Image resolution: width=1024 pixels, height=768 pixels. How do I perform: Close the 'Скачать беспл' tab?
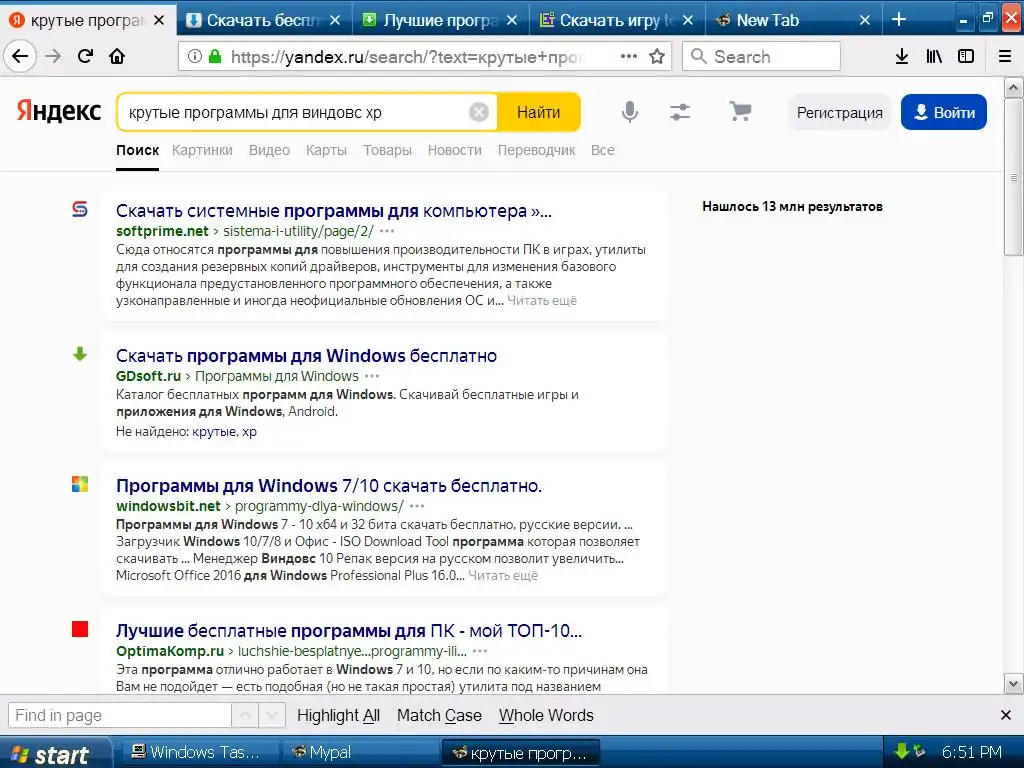pos(335,20)
